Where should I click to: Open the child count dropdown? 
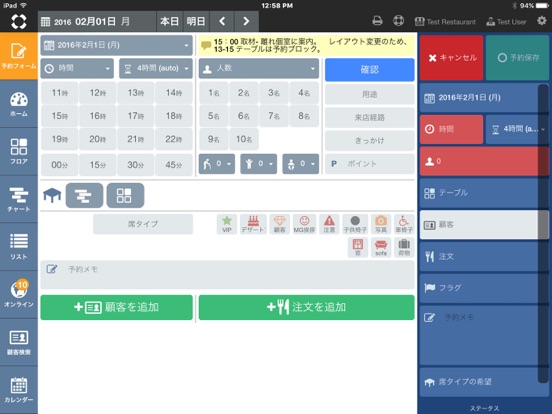[259, 164]
